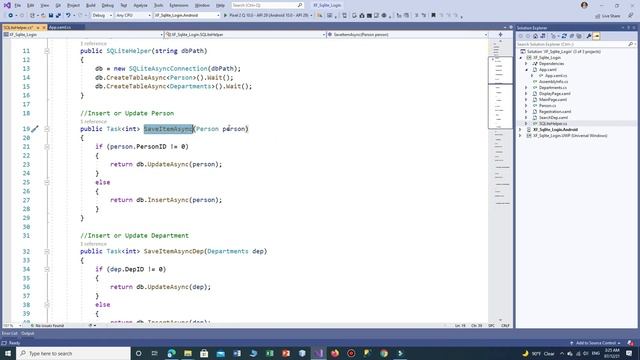Collapse the else block at line 25
This screenshot has height=360, width=640.
pyautogui.click(x=47, y=182)
